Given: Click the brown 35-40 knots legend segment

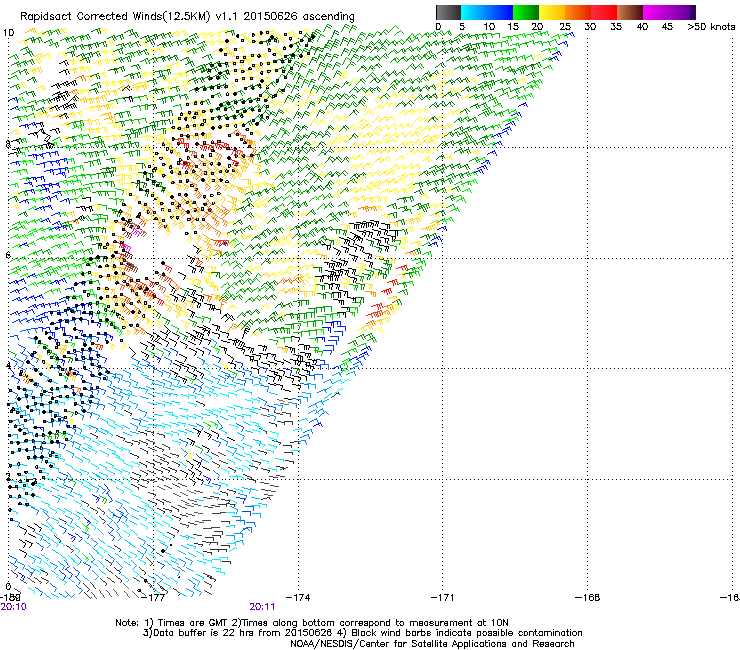Looking at the screenshot, I should click(x=630, y=12).
